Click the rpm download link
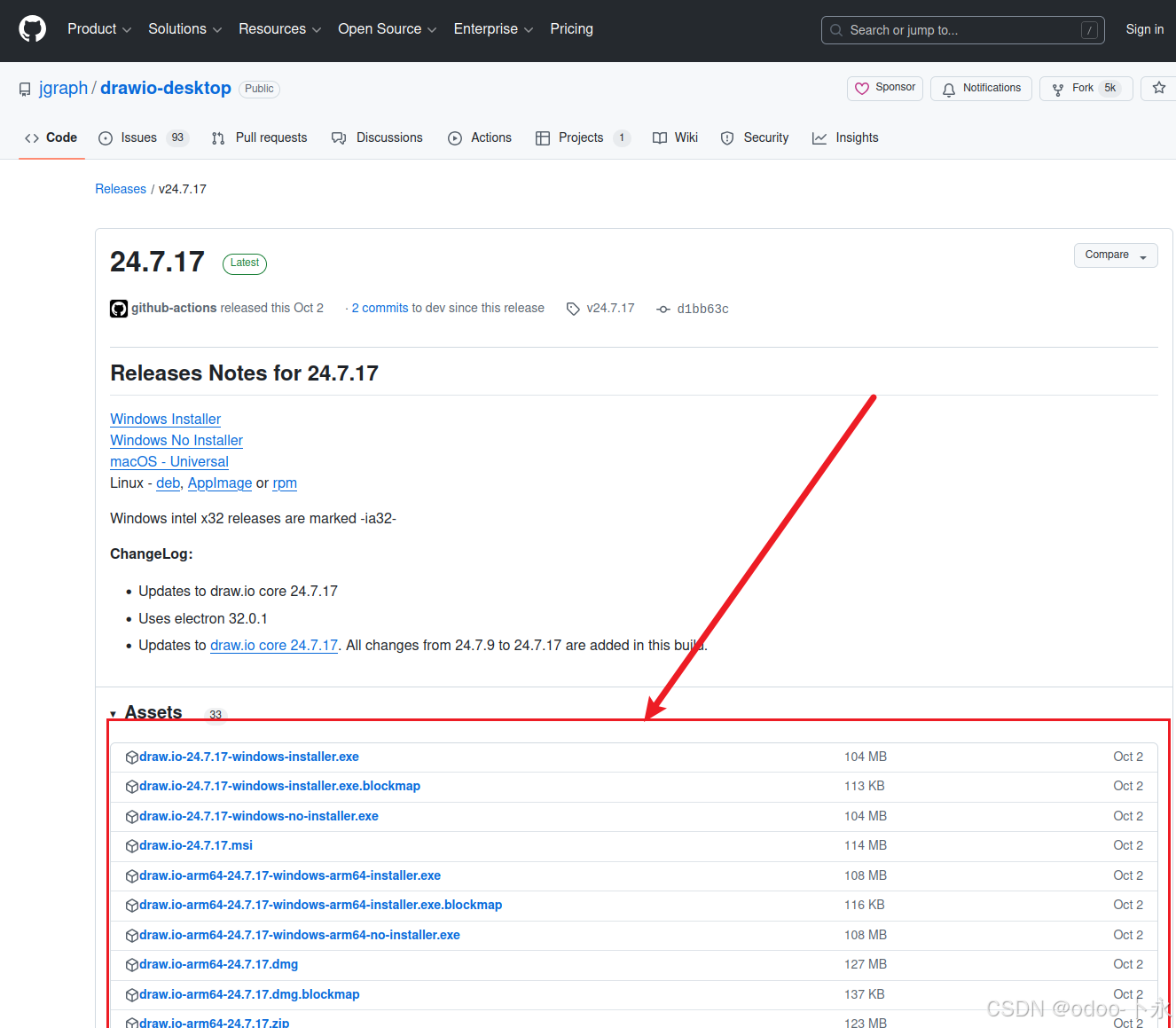 coord(285,483)
